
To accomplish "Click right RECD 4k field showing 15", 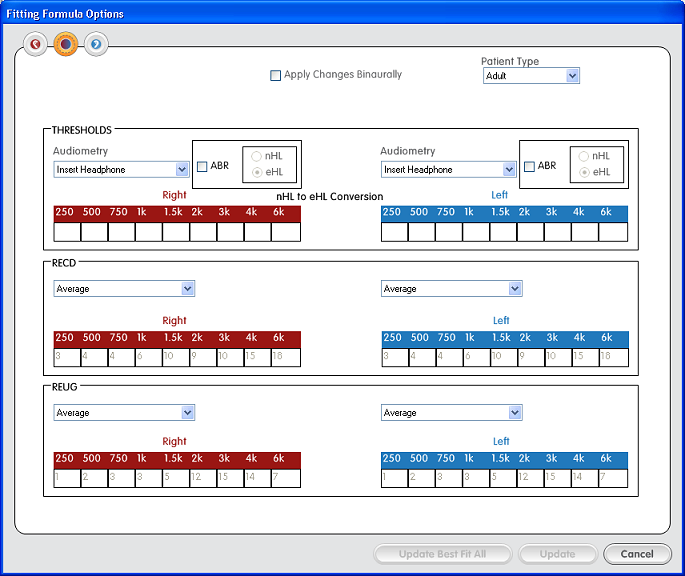I will [x=258, y=357].
